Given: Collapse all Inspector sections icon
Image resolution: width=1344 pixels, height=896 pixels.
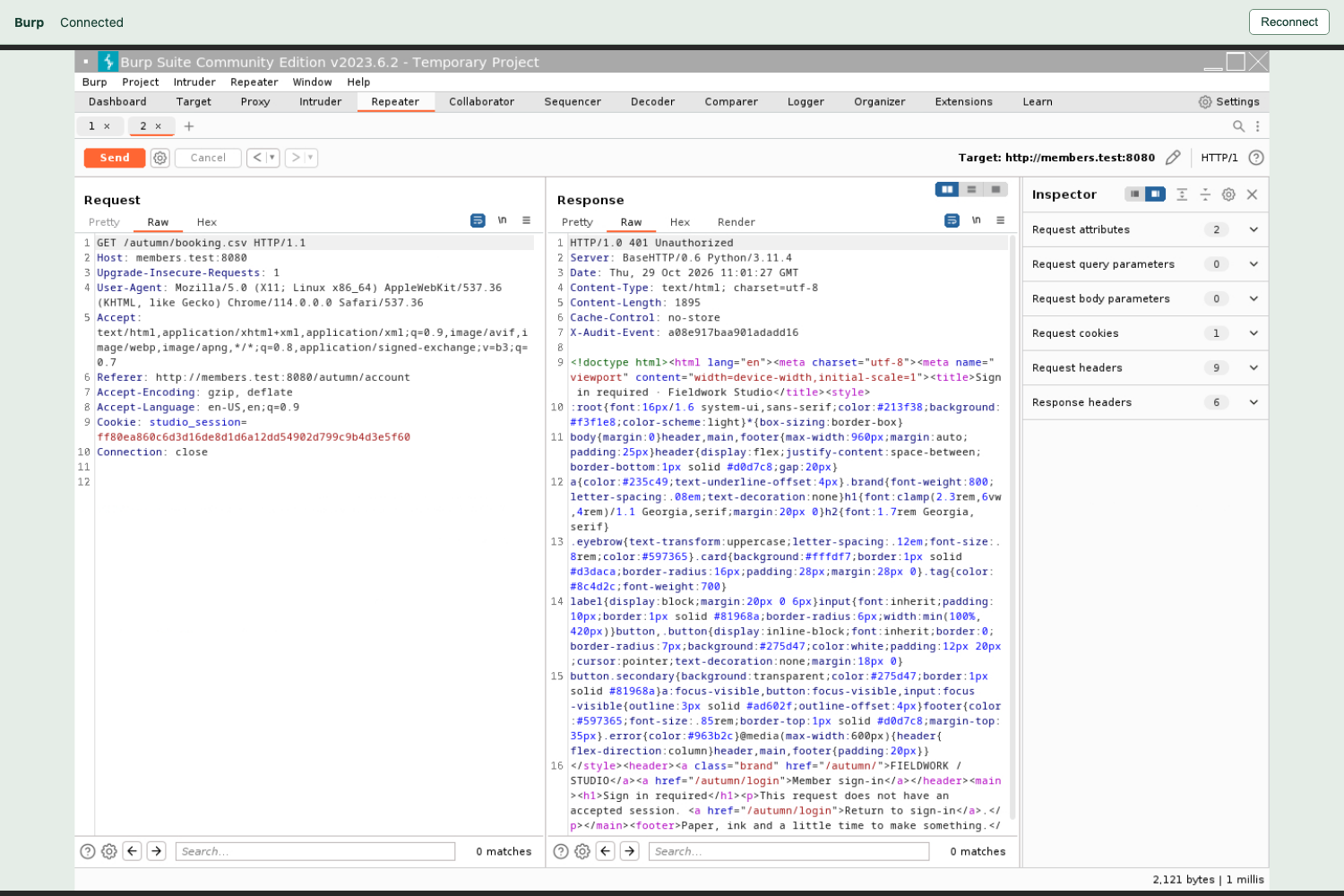Looking at the screenshot, I should [x=1205, y=194].
